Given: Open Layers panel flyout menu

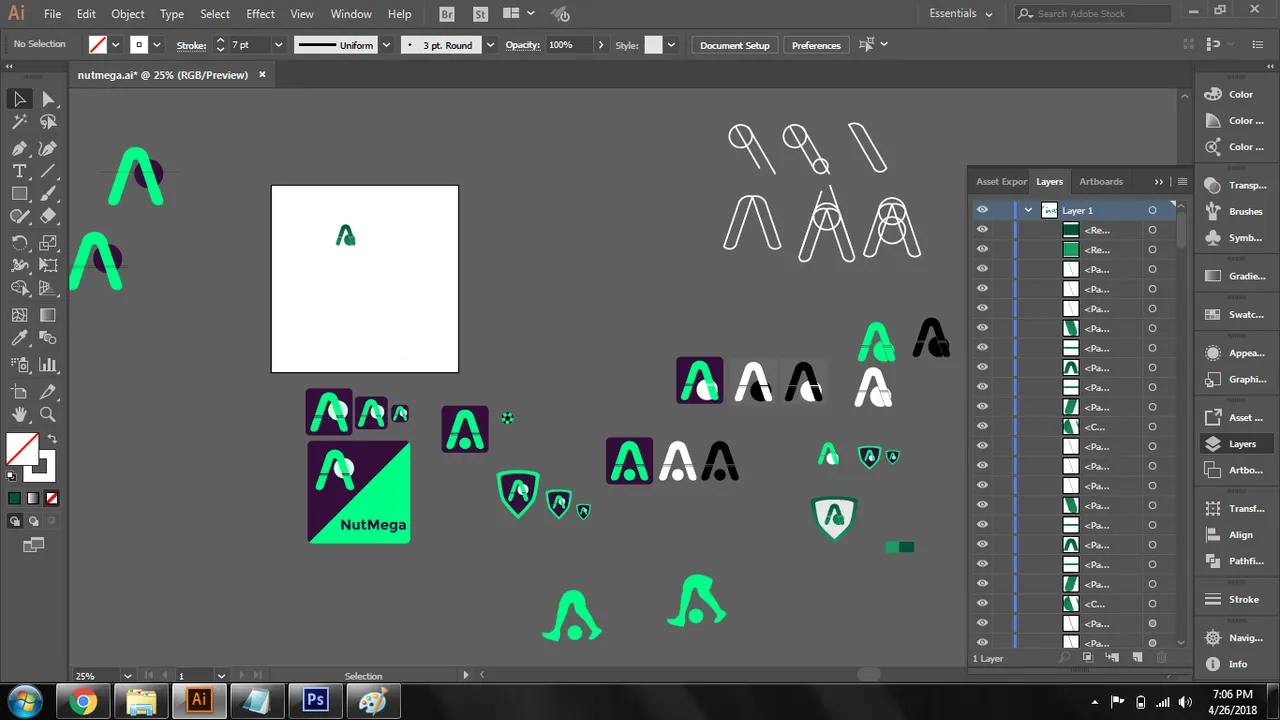Looking at the screenshot, I should pyautogui.click(x=1182, y=182).
